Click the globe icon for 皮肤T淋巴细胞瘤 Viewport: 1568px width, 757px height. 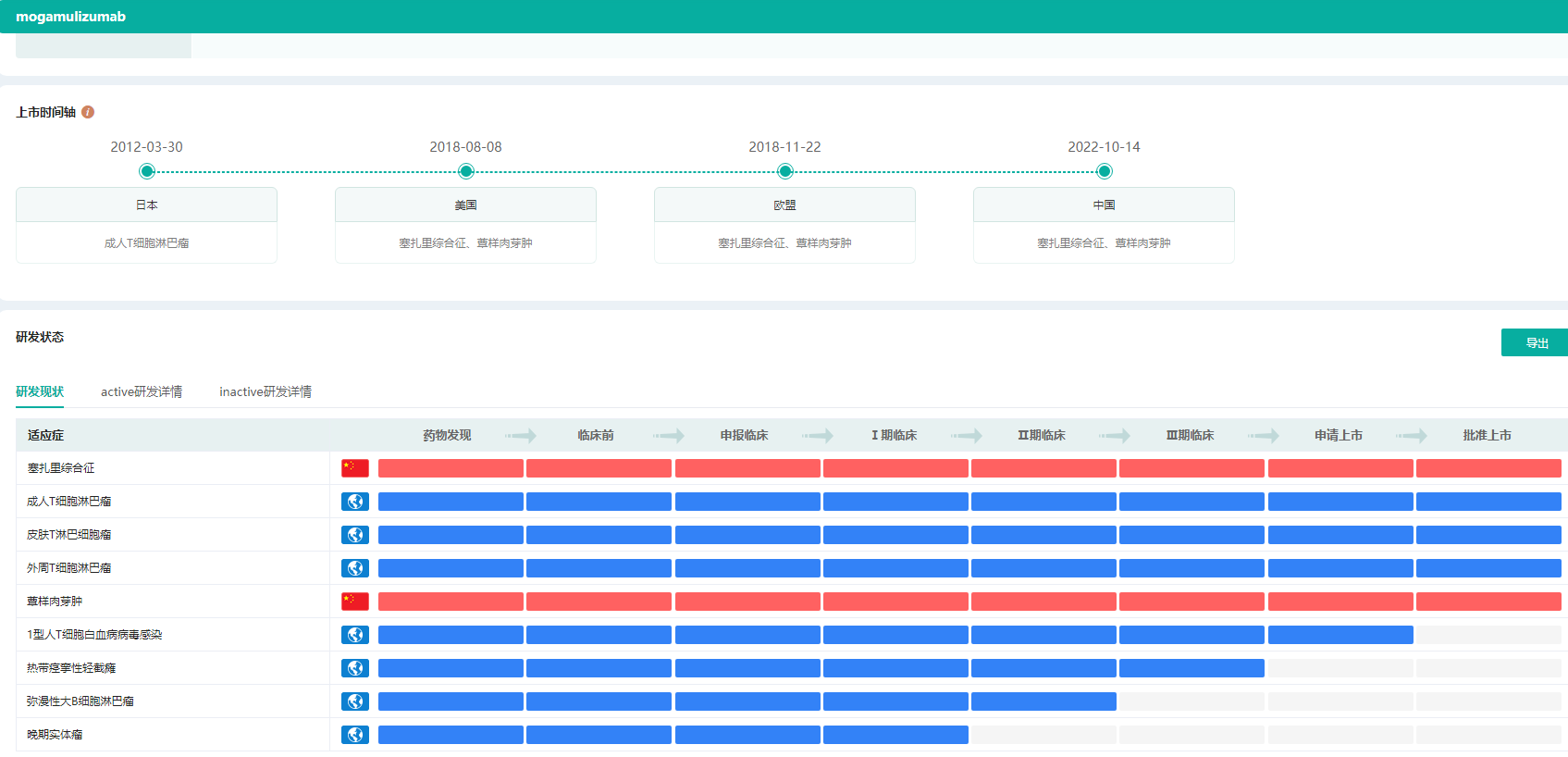click(355, 535)
